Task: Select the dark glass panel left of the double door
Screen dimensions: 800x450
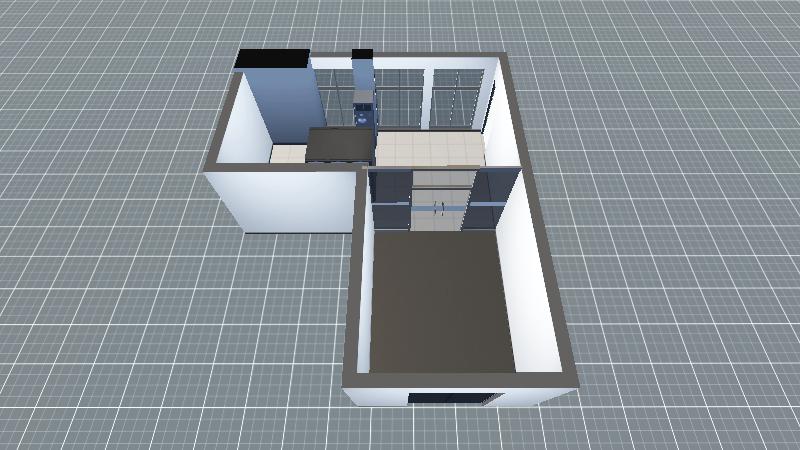Action: point(390,198)
